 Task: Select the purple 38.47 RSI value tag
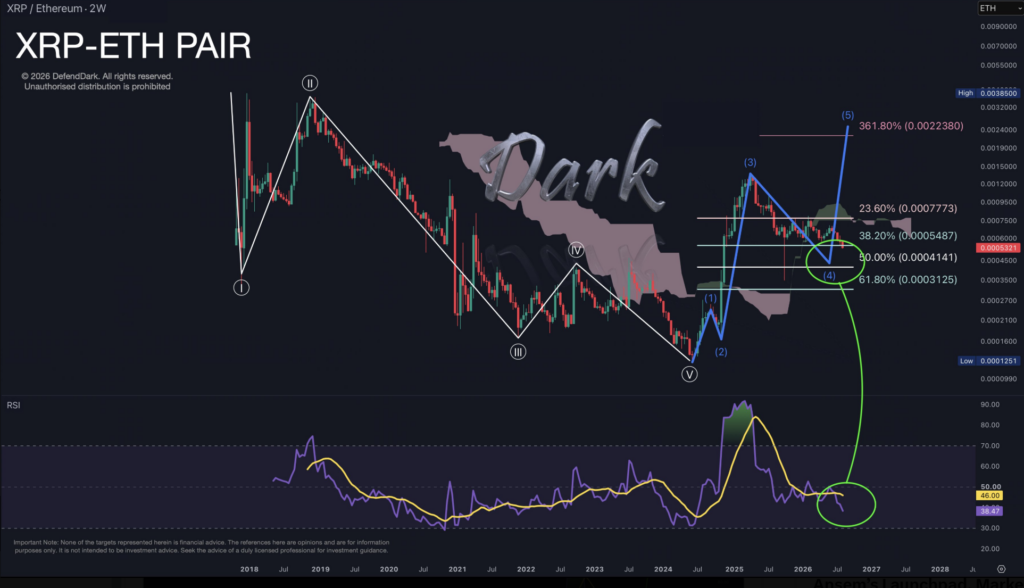(989, 511)
